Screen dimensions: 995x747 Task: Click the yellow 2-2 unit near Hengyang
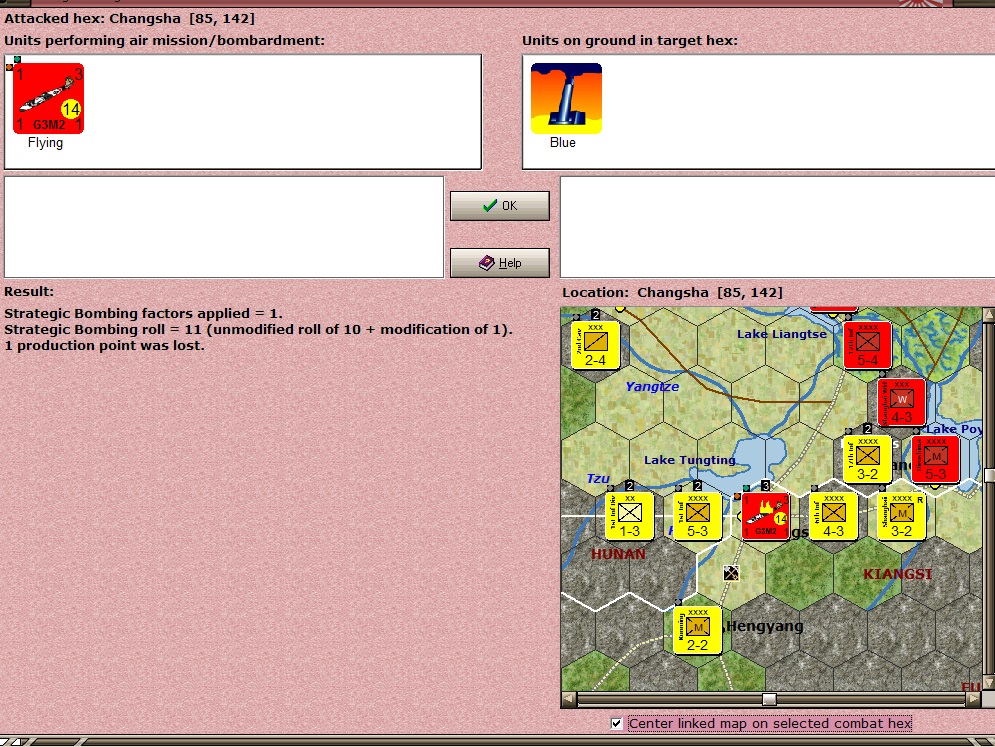697,630
